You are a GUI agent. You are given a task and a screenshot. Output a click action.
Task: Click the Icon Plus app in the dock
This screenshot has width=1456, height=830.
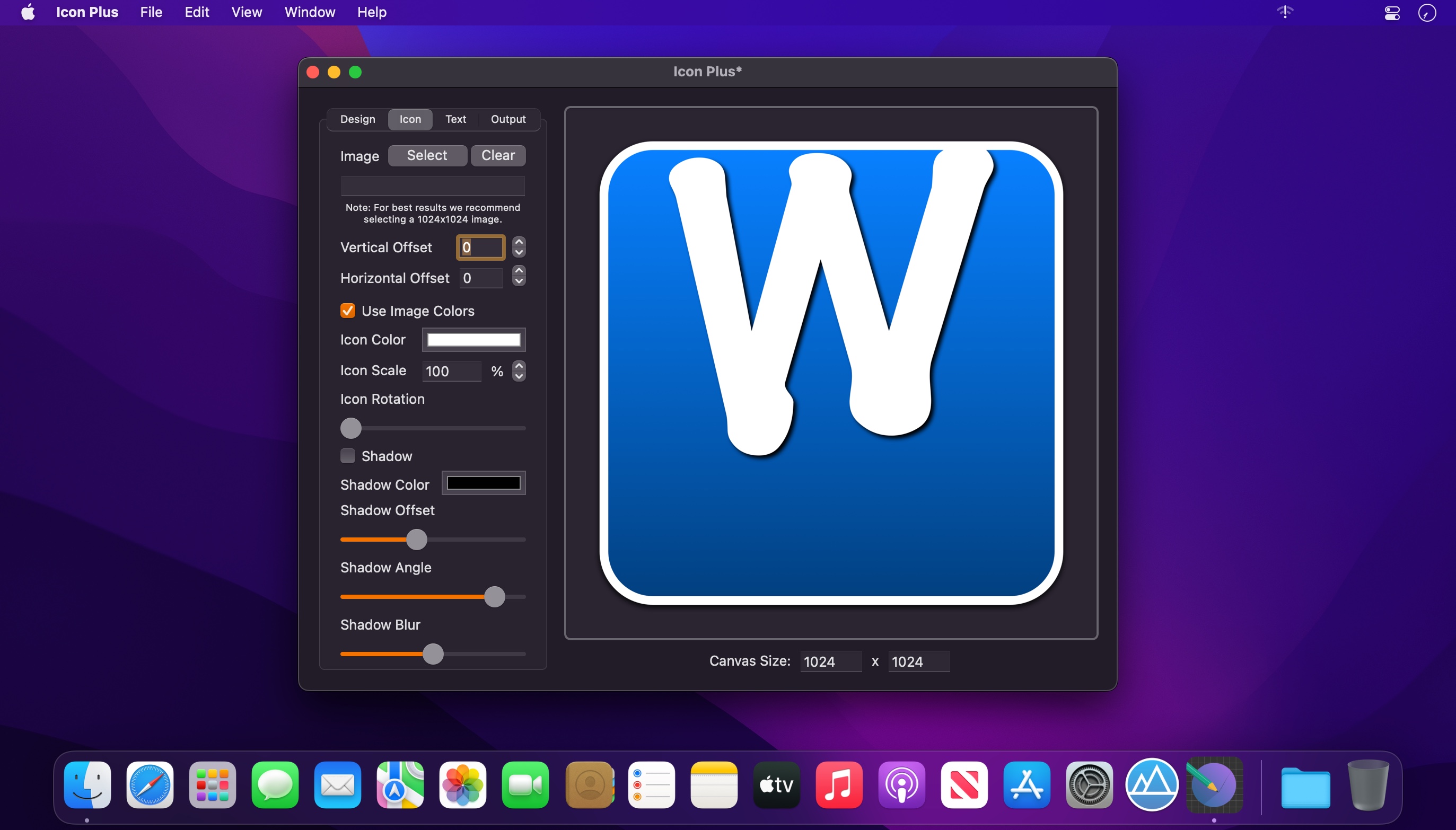[1214, 785]
